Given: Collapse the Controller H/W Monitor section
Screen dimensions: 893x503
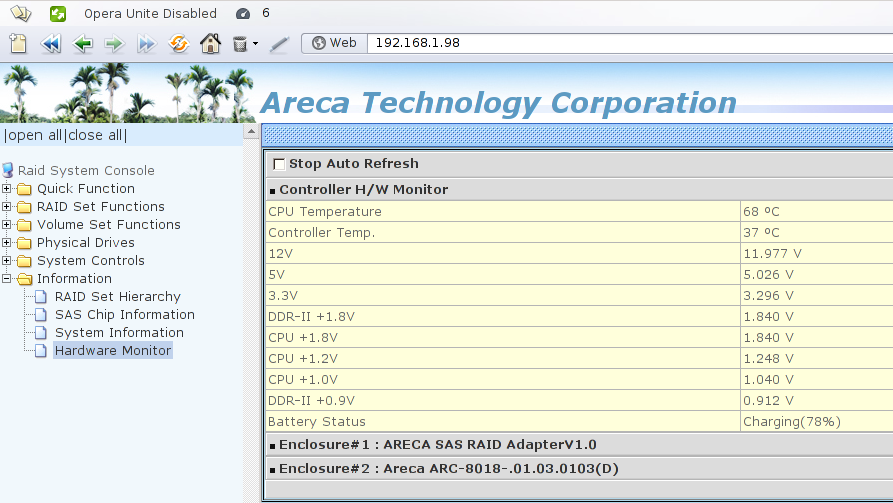Looking at the screenshot, I should 272,191.
